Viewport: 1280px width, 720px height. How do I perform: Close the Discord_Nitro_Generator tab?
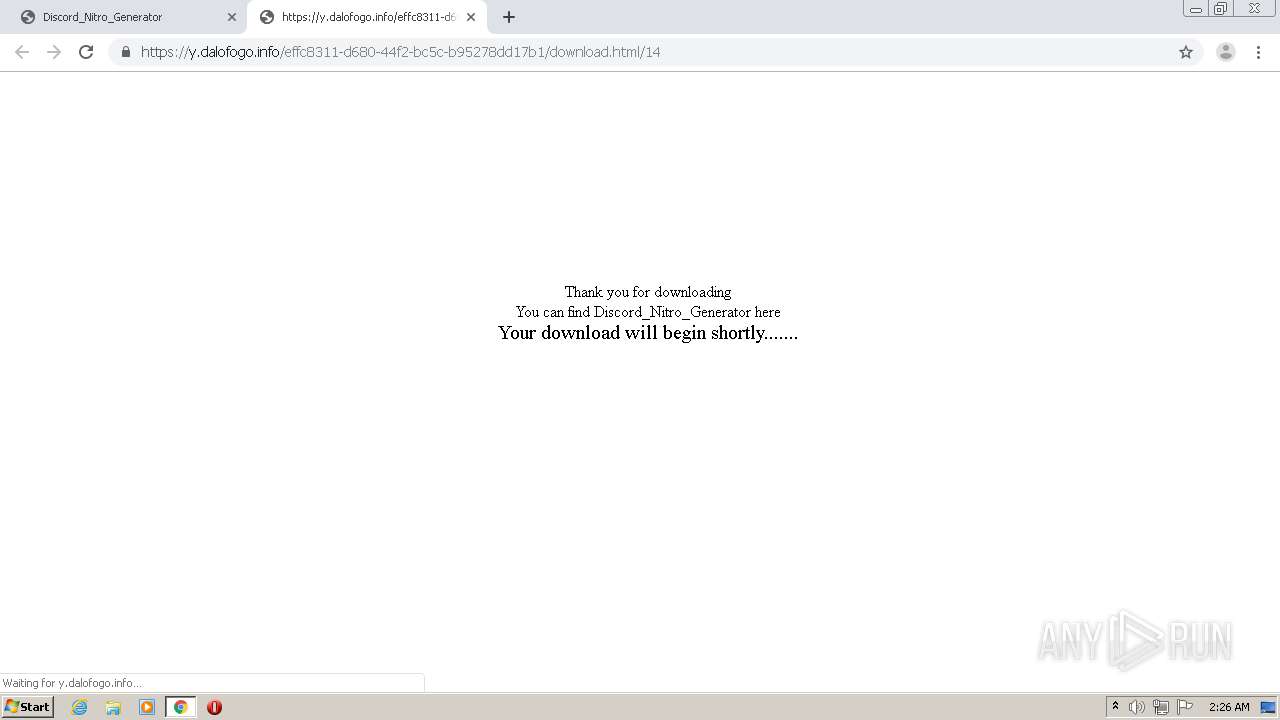[x=232, y=17]
